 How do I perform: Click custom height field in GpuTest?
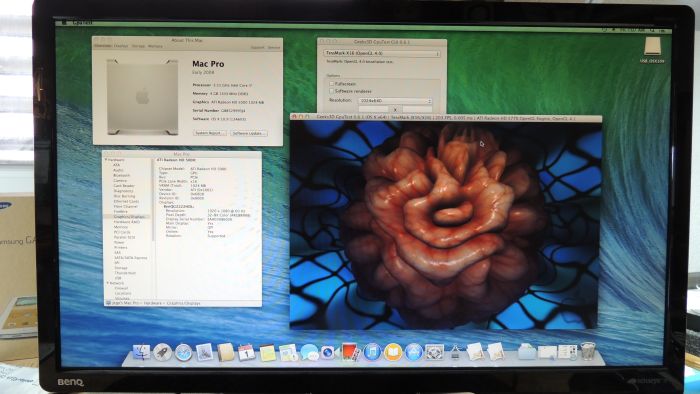[x=417, y=109]
